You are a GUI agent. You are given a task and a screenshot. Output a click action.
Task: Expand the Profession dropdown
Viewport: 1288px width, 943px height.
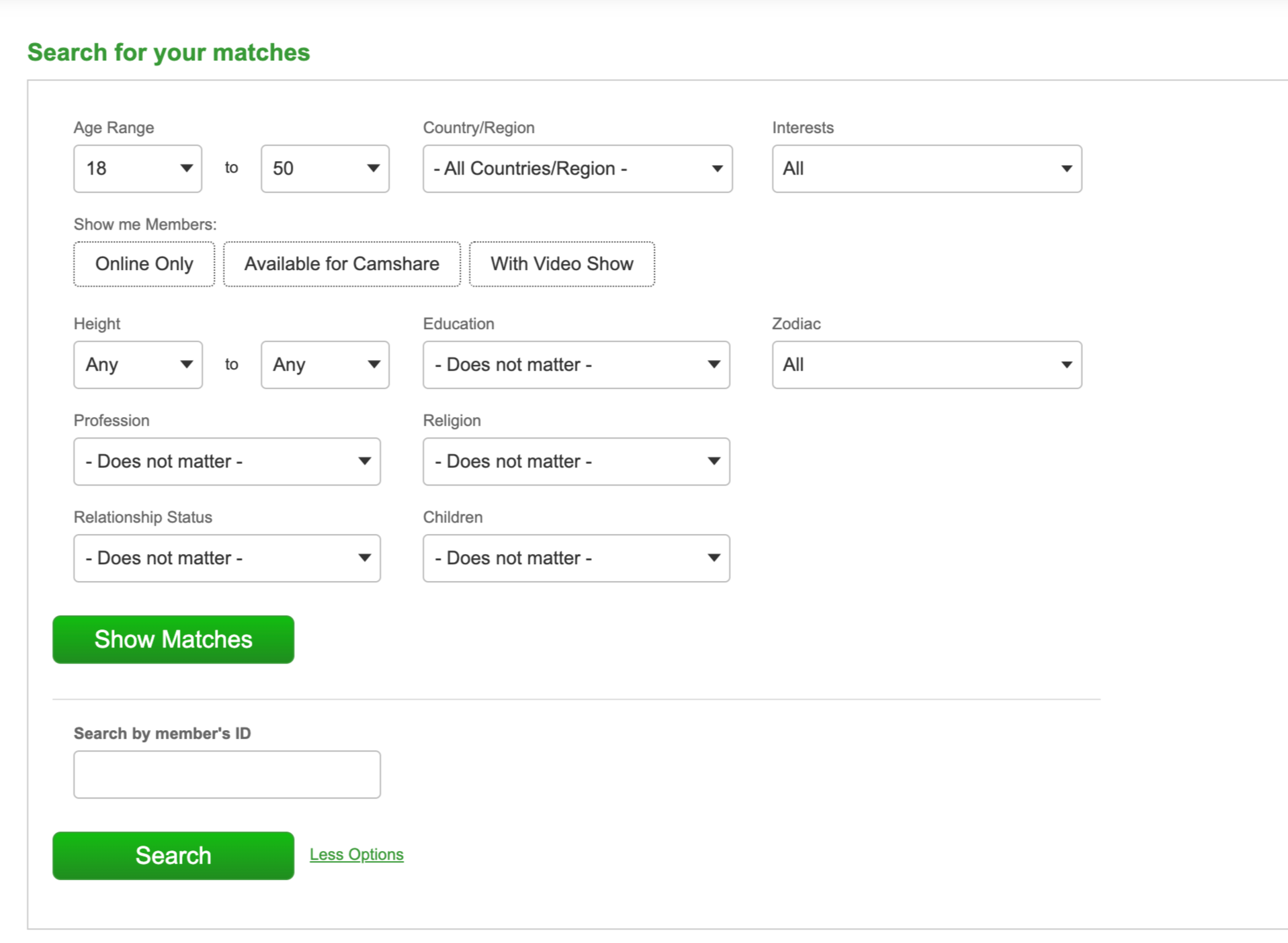click(x=226, y=461)
